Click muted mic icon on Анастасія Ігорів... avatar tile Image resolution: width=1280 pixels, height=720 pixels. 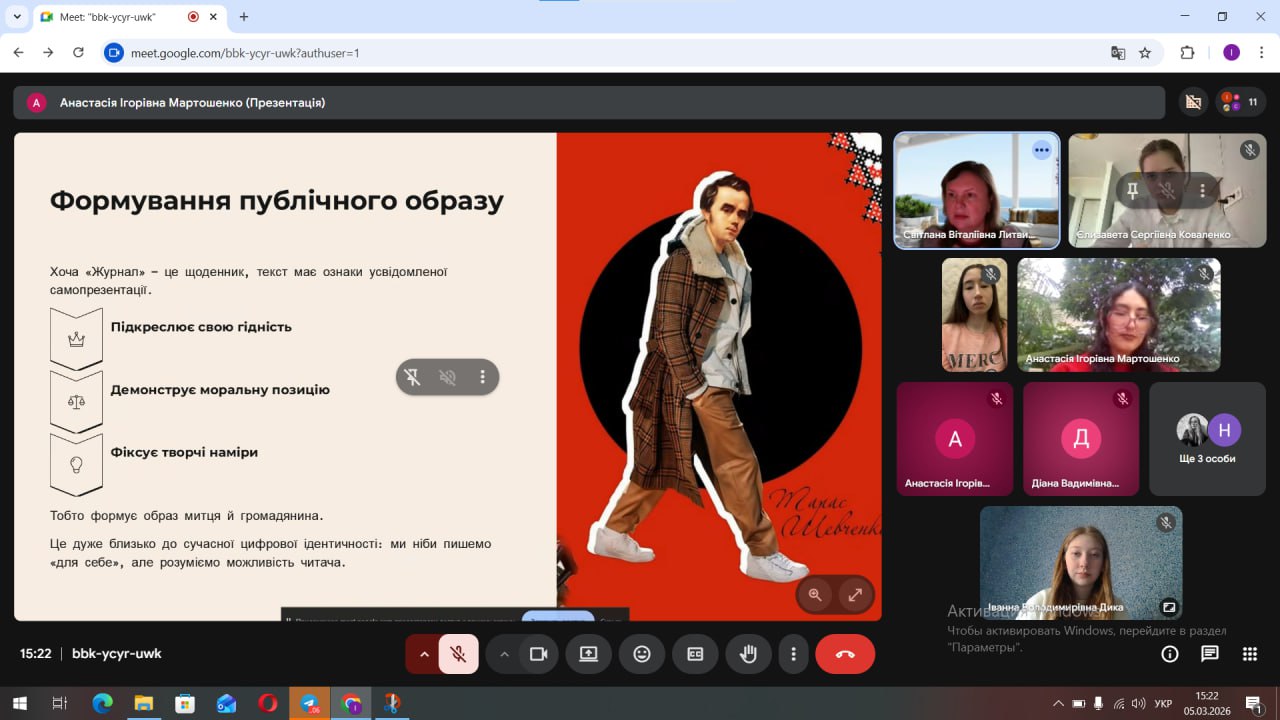[997, 399]
